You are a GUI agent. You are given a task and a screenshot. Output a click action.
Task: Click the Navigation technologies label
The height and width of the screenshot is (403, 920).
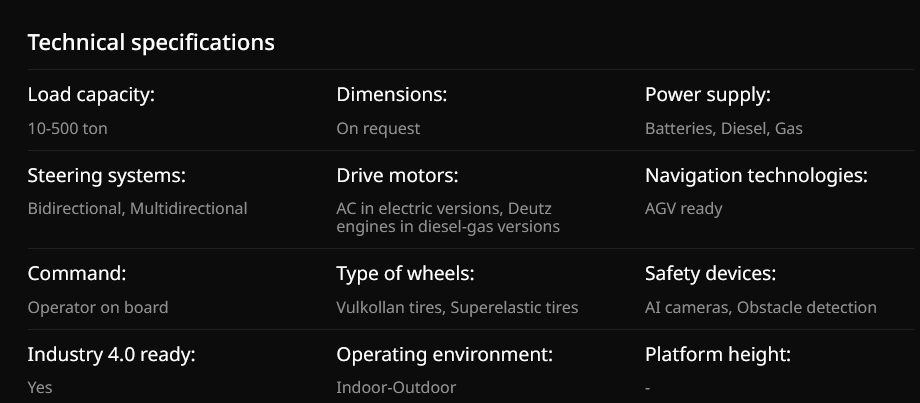click(x=756, y=176)
